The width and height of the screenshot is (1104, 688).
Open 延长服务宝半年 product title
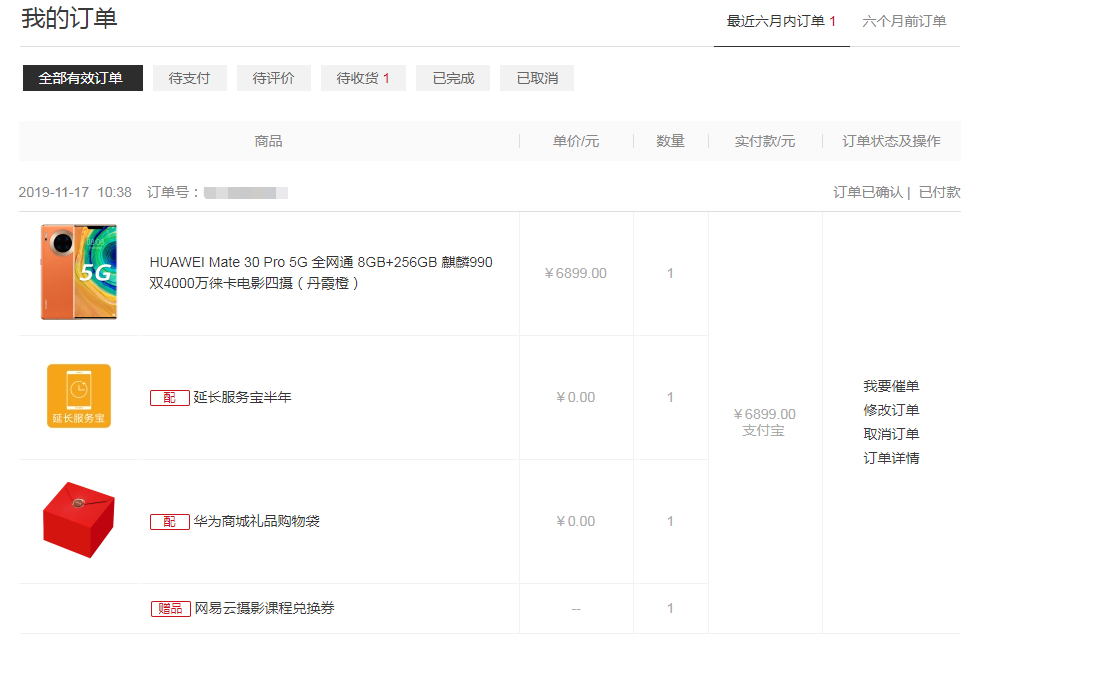point(242,397)
